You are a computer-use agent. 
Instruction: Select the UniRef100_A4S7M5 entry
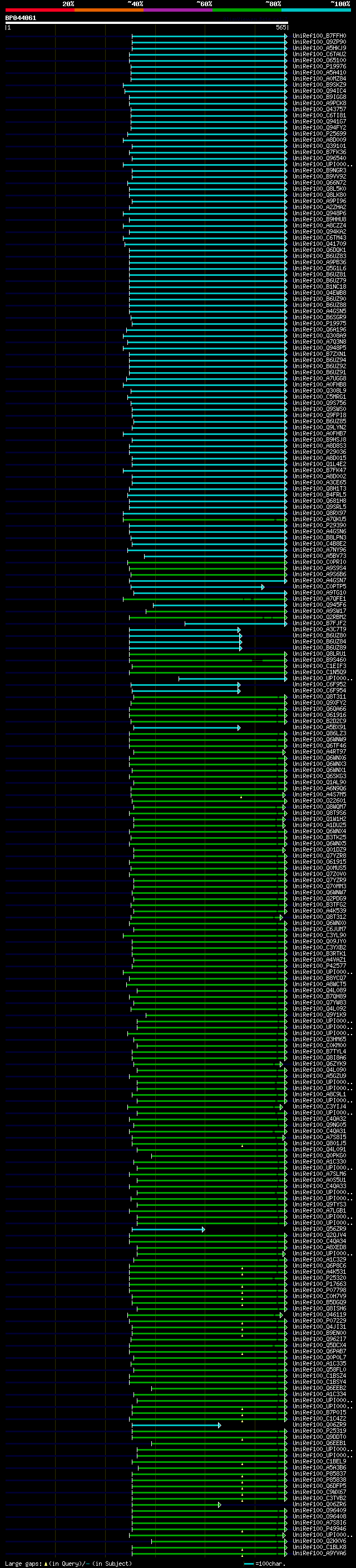coord(319,794)
